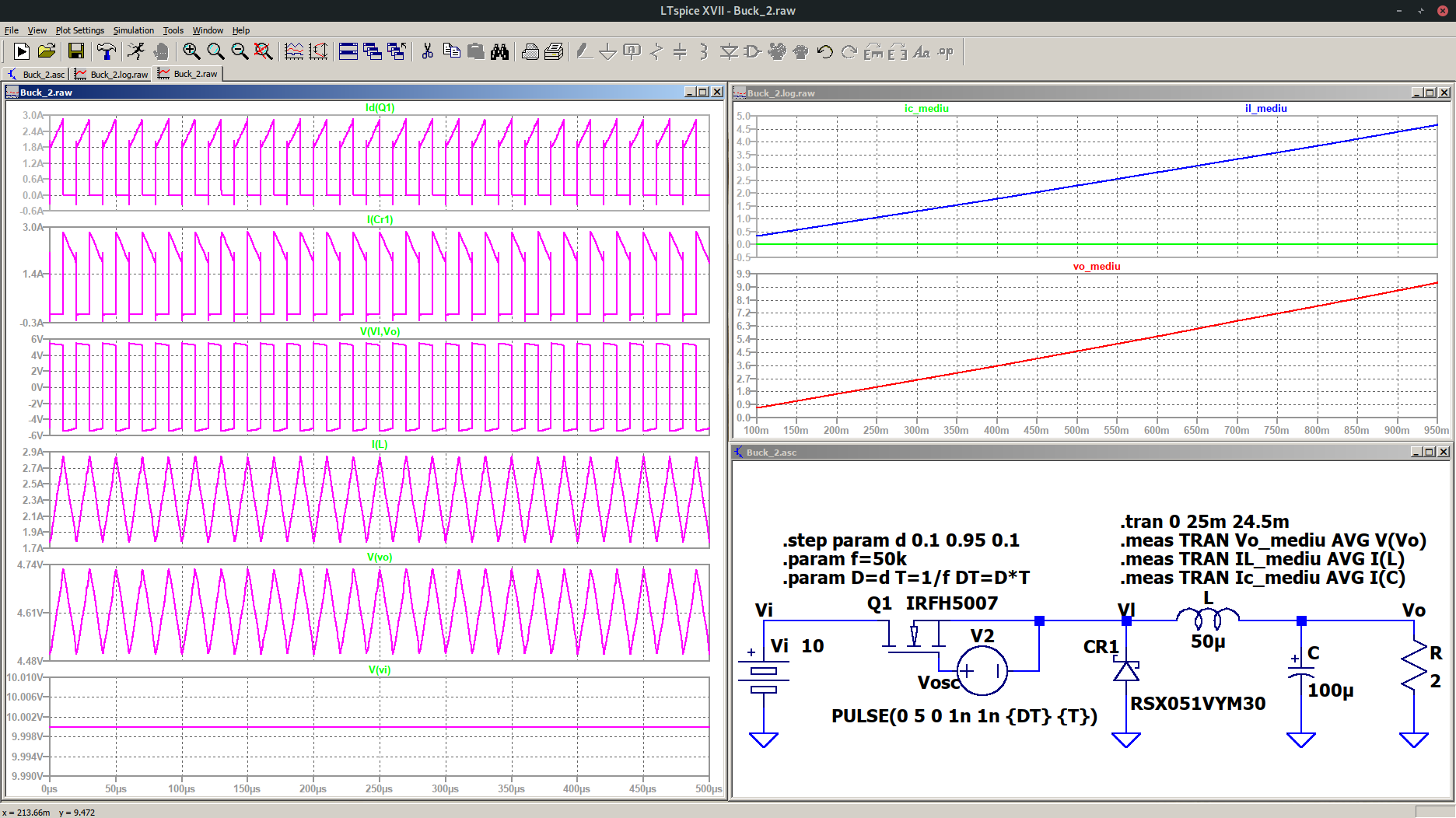Click the Place Component gate icon

coord(752,52)
